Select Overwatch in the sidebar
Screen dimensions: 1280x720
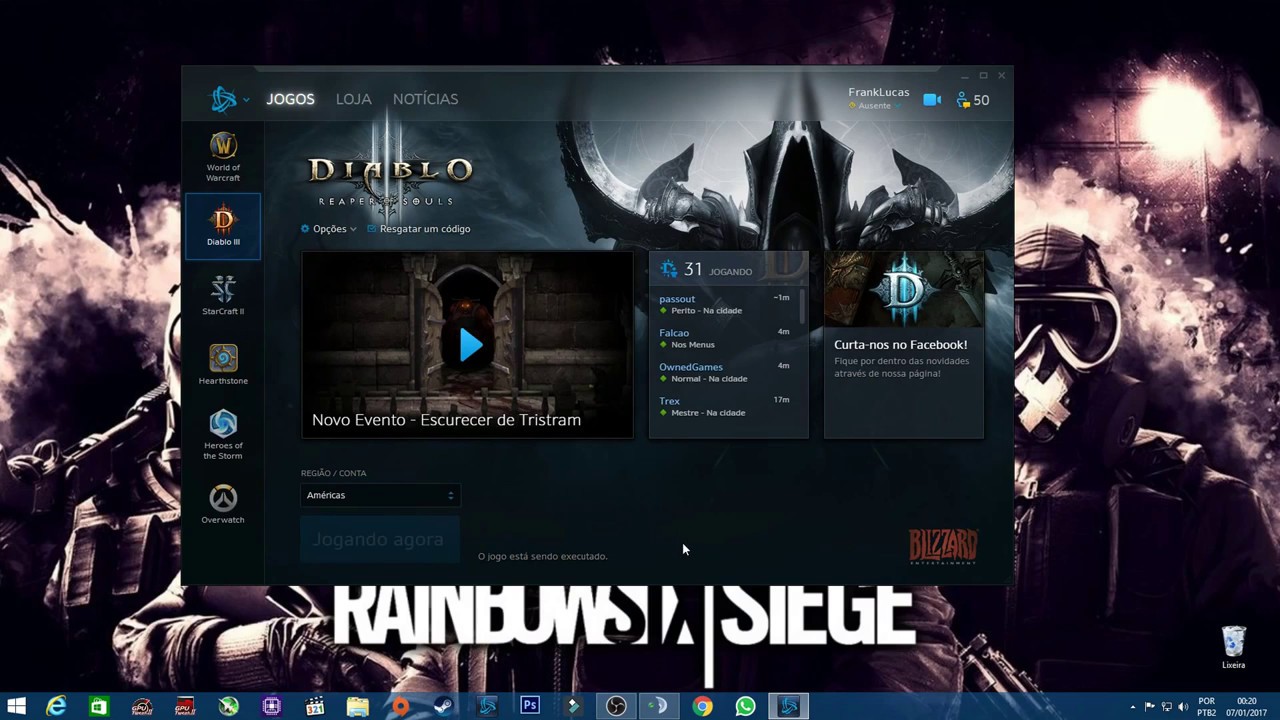[223, 504]
